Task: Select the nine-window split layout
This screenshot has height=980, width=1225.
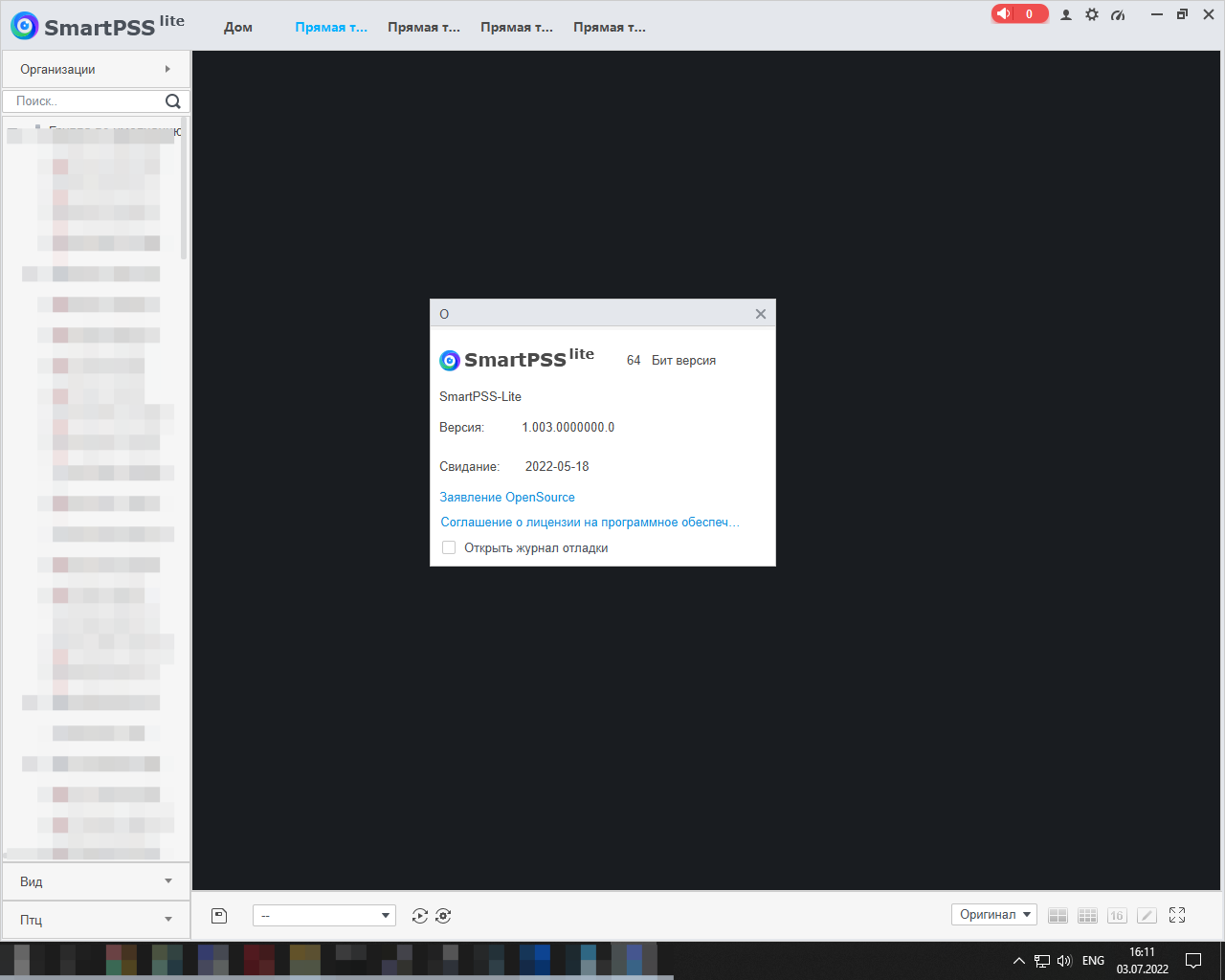Action: coord(1087,916)
